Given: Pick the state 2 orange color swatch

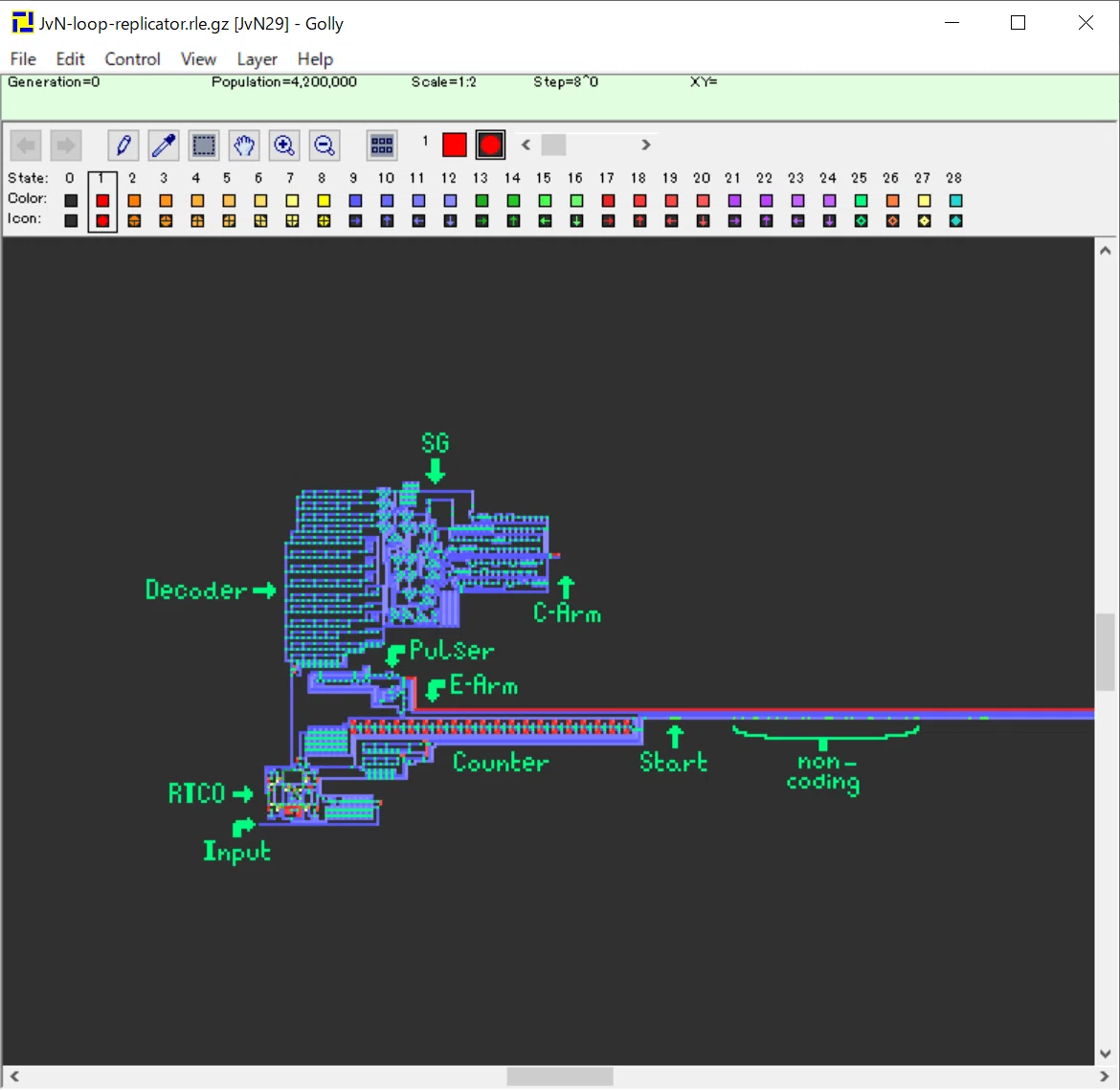Looking at the screenshot, I should pos(134,201).
